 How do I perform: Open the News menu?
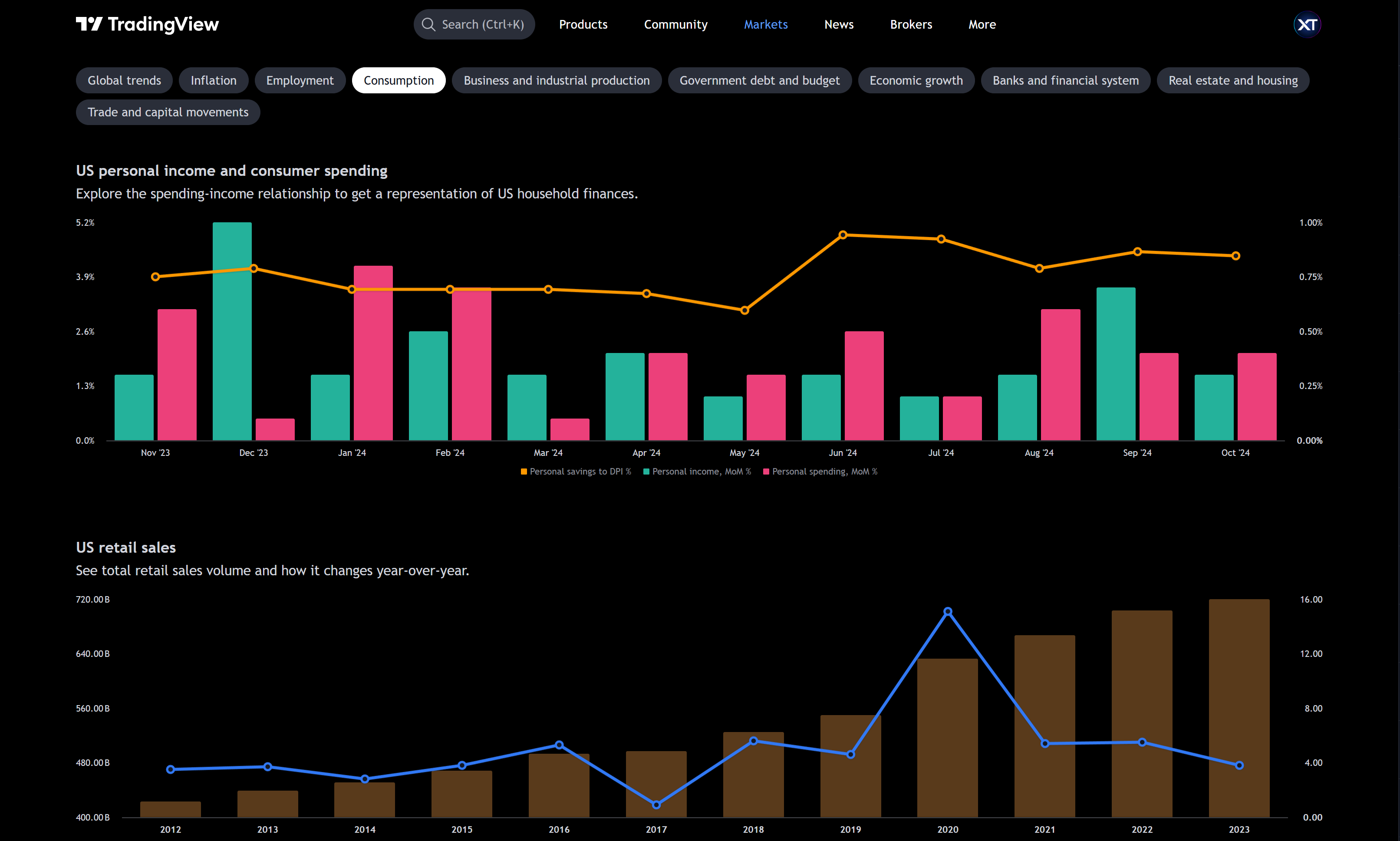839,24
